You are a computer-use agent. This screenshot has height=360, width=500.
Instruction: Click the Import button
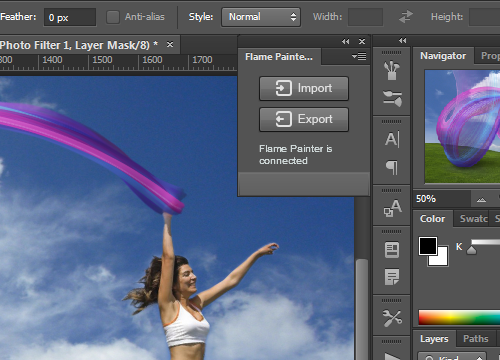coord(304,89)
